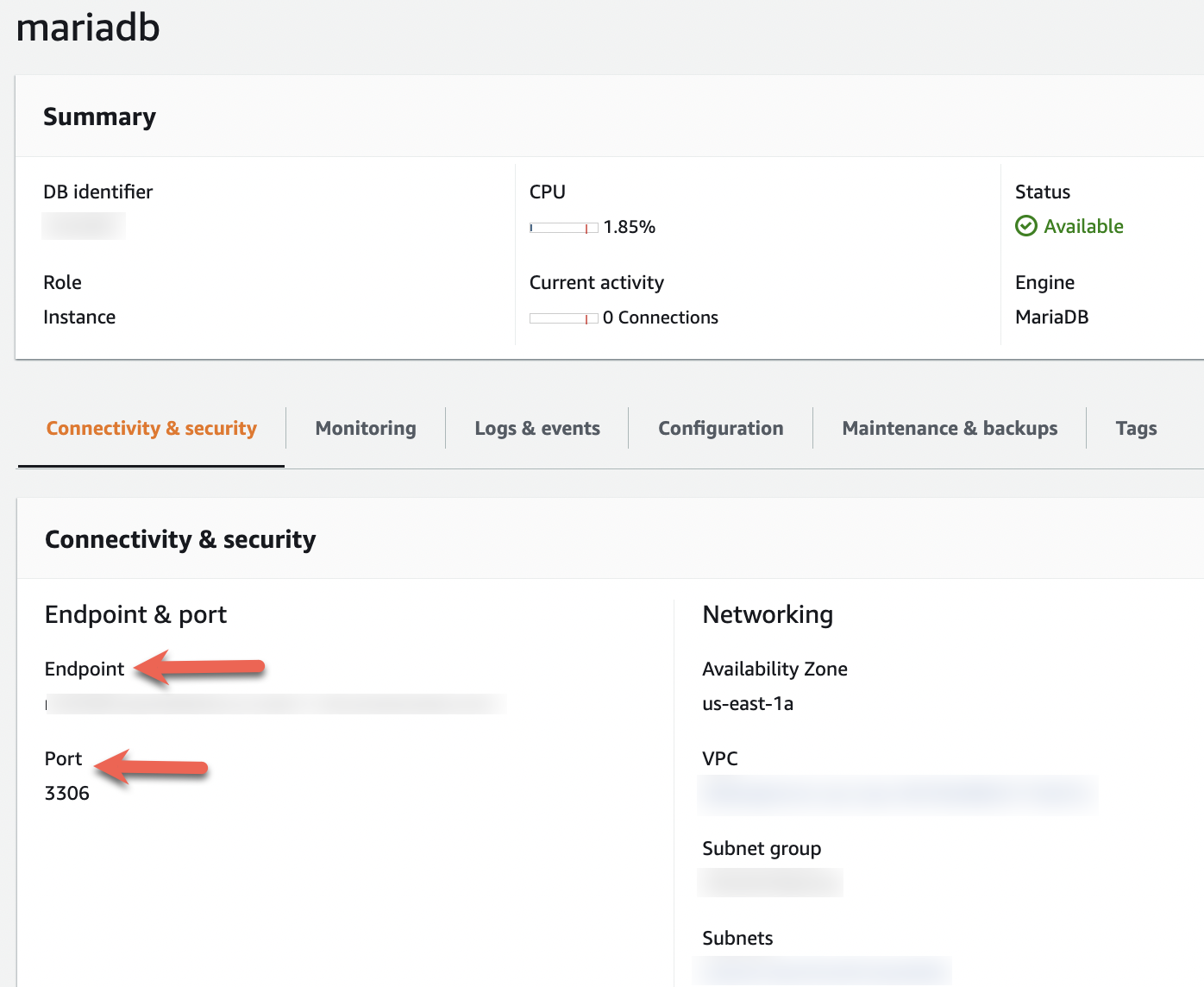Click the Availability Zone label
This screenshot has height=987, width=1204.
[774, 669]
